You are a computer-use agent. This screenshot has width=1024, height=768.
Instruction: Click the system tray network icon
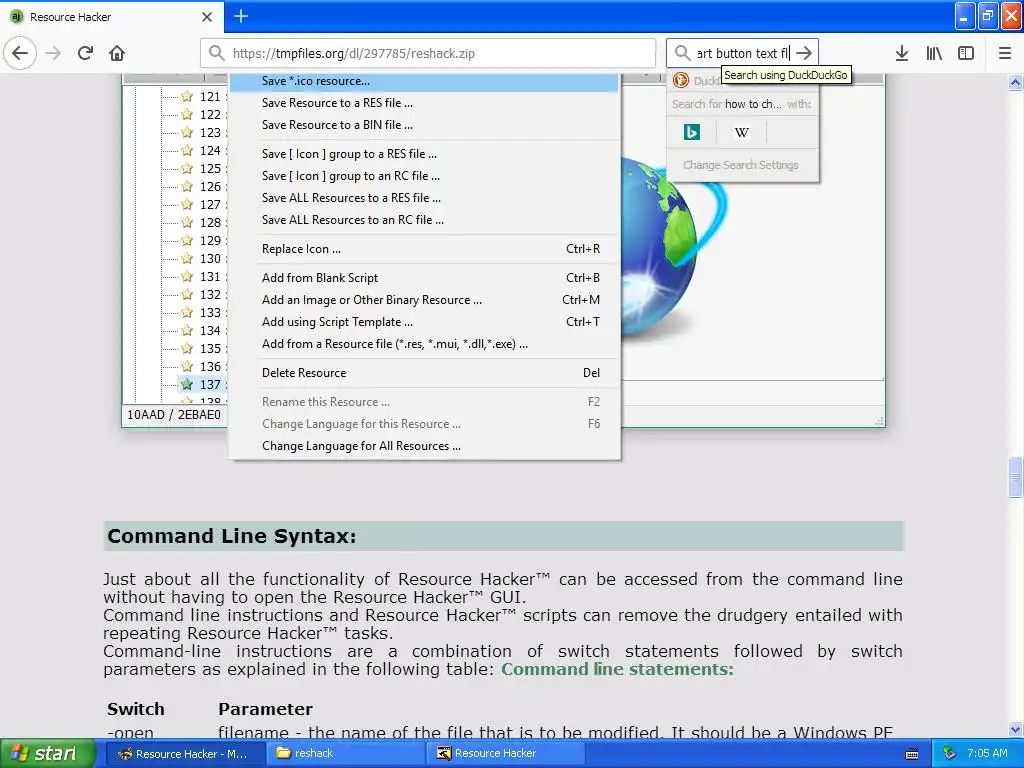(x=950, y=754)
